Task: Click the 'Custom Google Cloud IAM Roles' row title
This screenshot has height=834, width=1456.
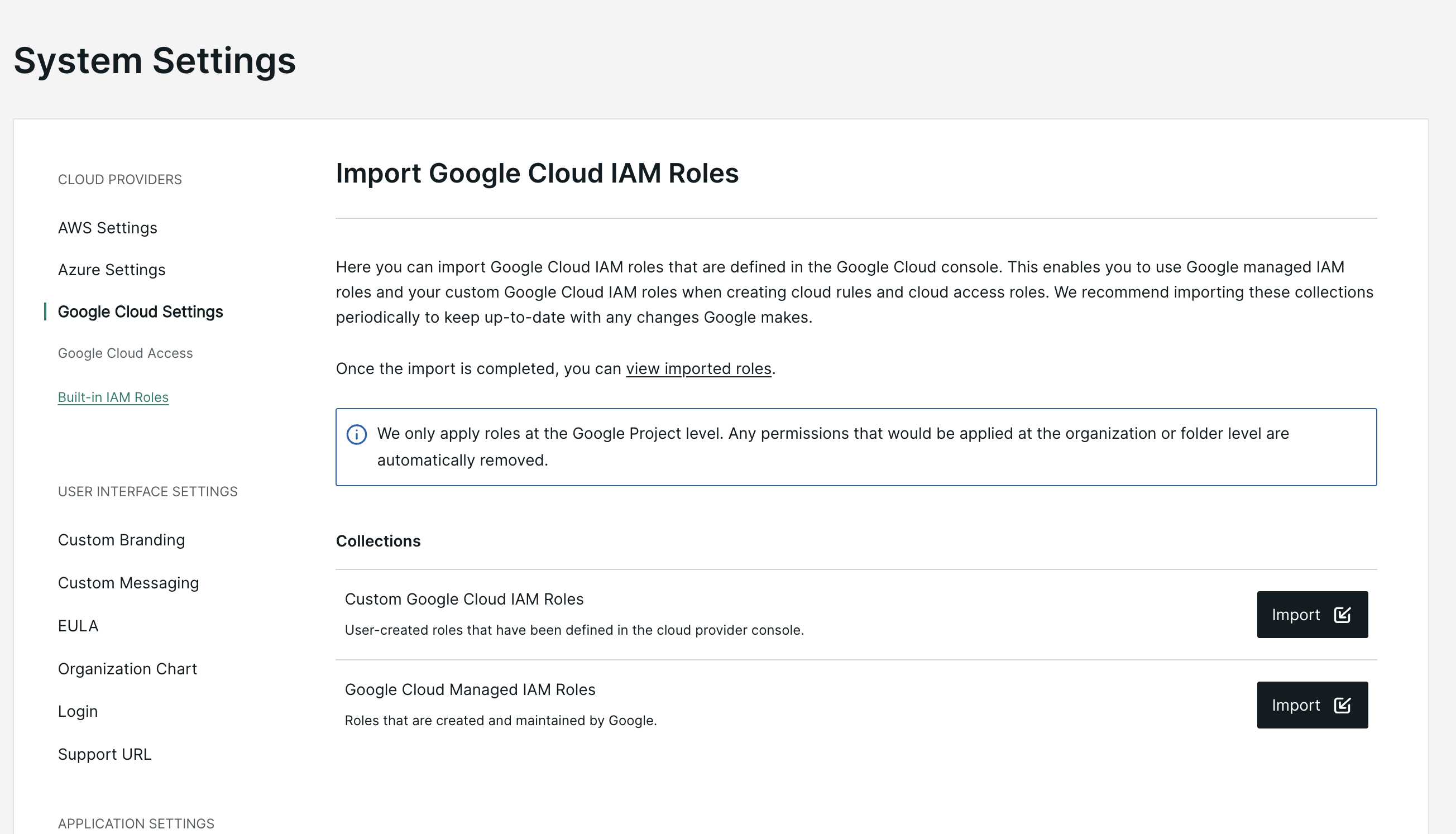Action: (464, 599)
